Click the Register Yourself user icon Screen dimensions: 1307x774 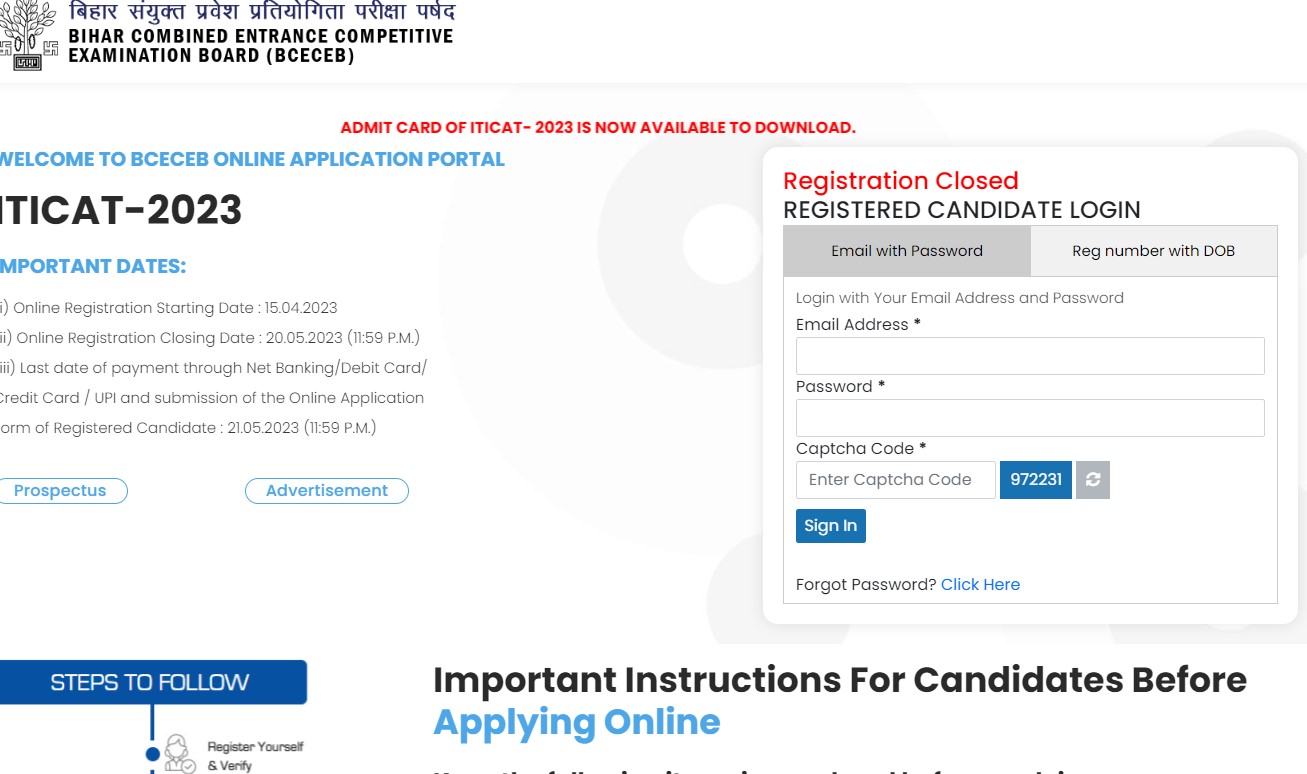179,753
